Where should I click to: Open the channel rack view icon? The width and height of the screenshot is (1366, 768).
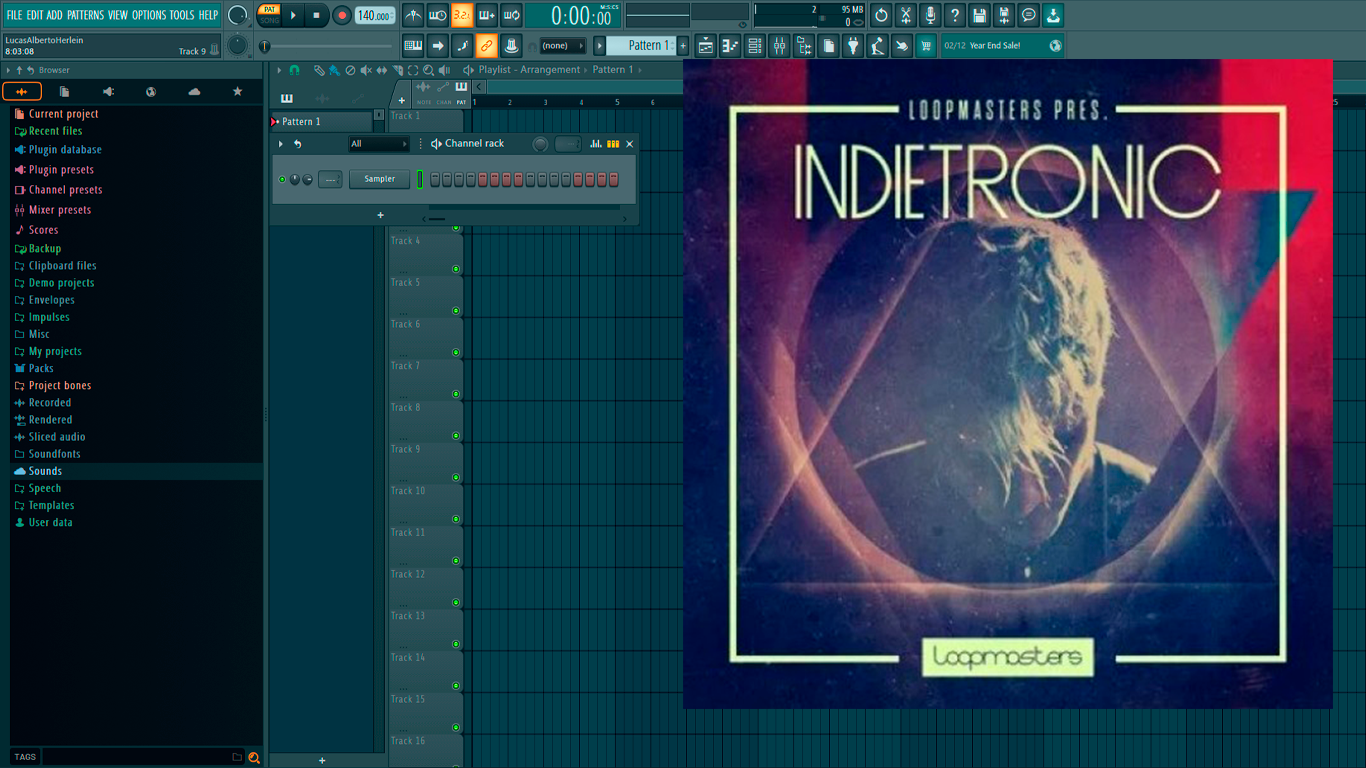(x=755, y=45)
